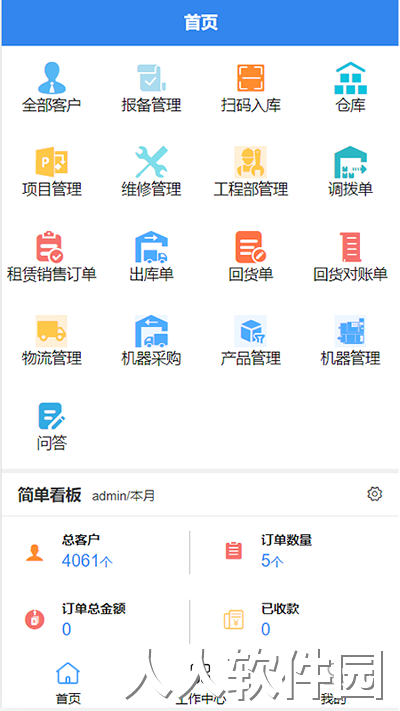
Task: Open the 调拨单 transfer icon
Action: pos(351,162)
